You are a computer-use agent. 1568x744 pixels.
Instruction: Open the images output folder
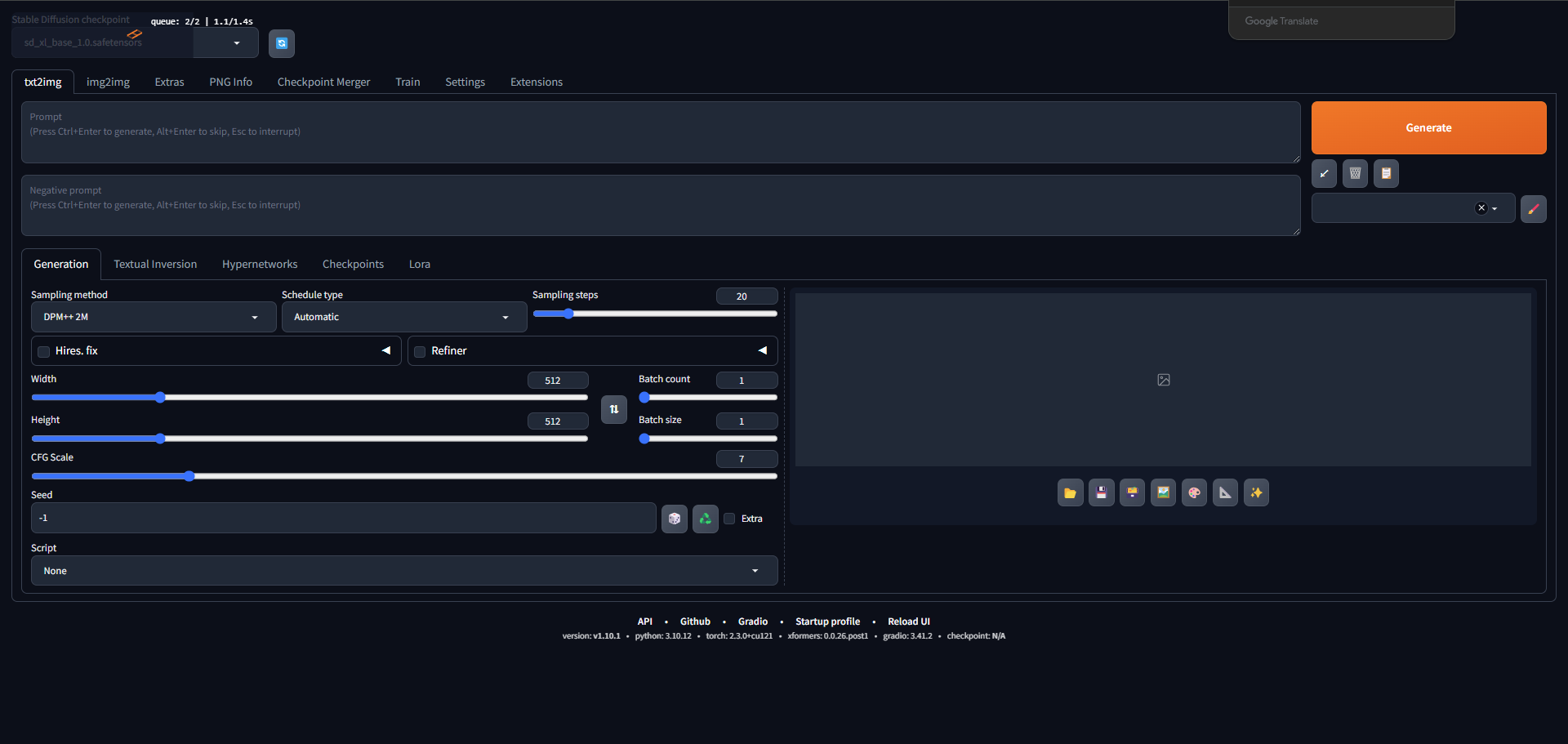1070,492
